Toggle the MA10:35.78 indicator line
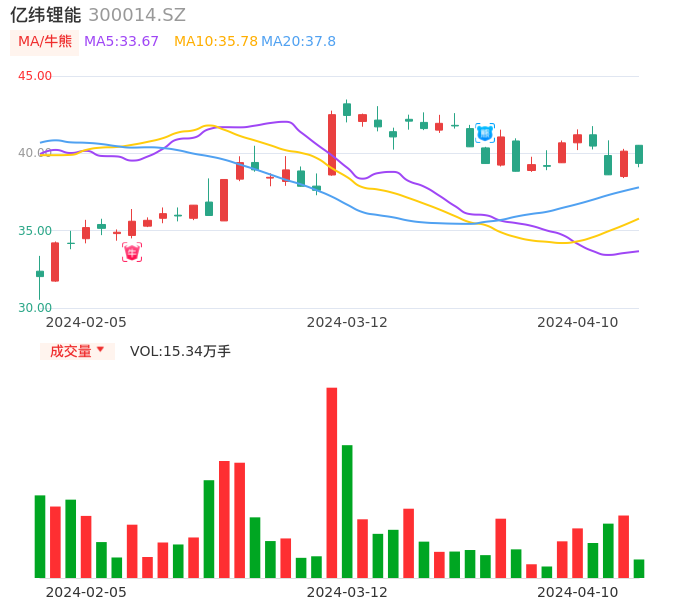The height and width of the screenshot is (606, 686). click(215, 41)
